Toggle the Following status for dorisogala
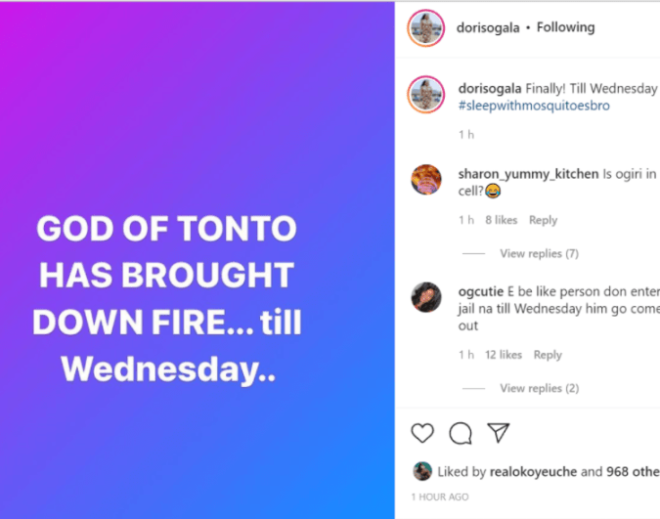This screenshot has width=660, height=519. tap(566, 28)
